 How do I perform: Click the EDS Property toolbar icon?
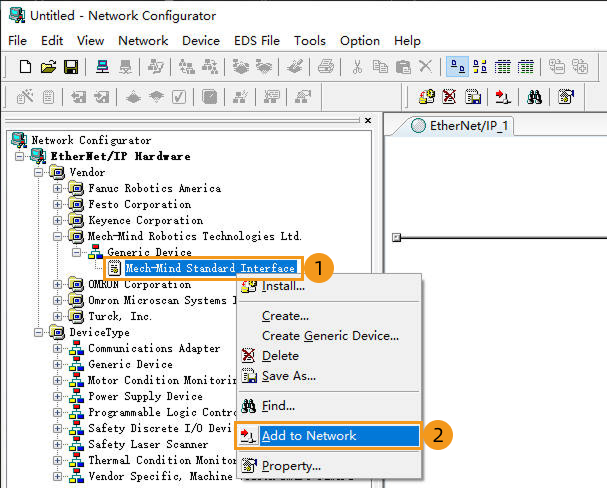click(x=566, y=96)
